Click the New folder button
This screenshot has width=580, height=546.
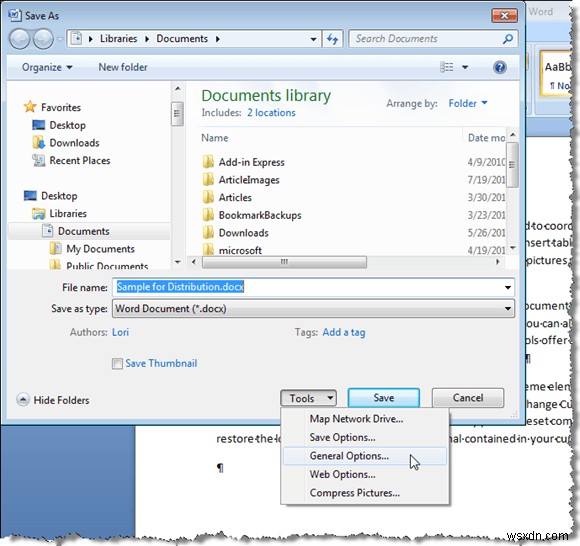[123, 67]
